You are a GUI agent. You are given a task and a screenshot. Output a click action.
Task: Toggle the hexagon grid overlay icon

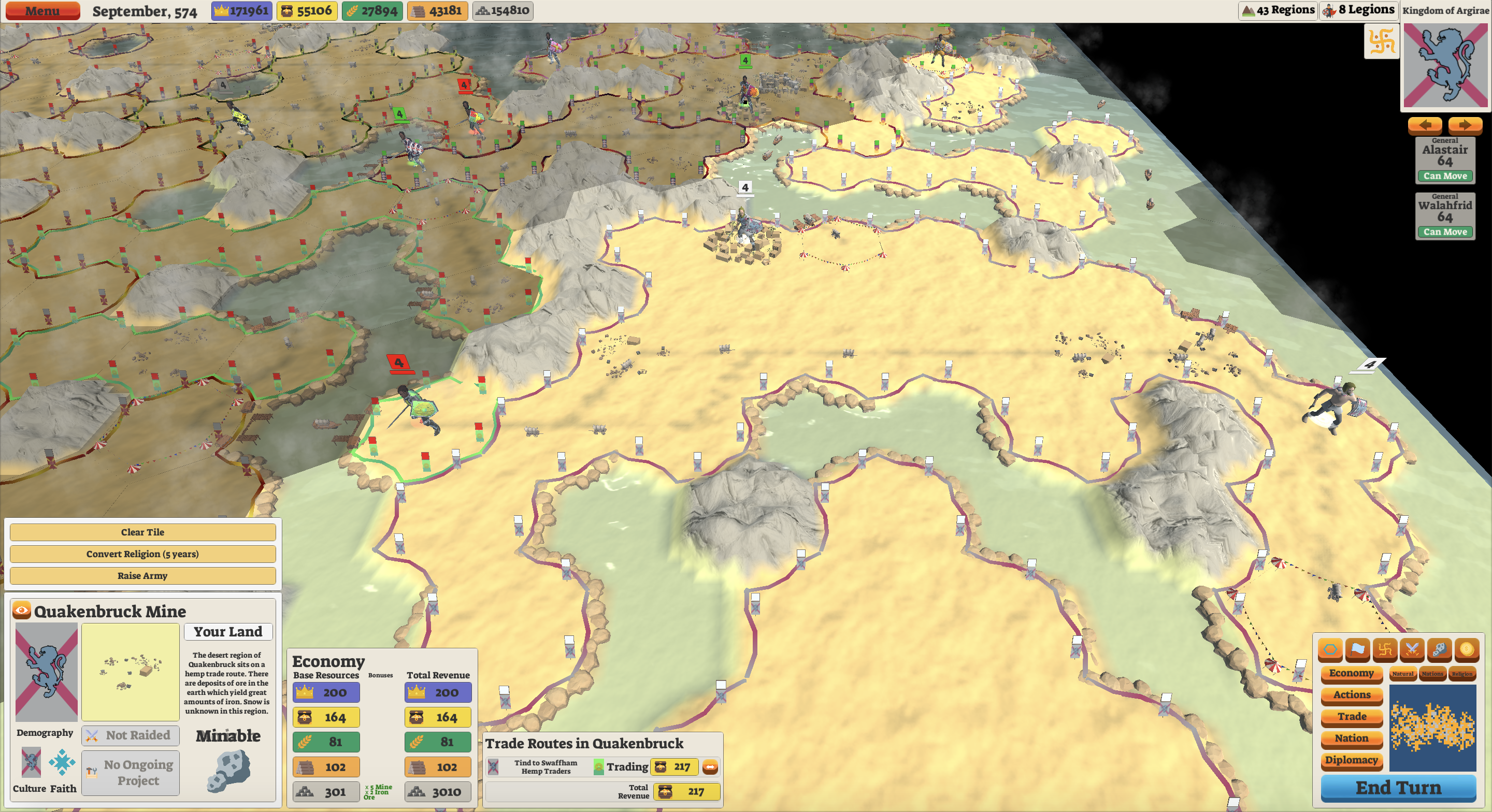[x=1330, y=650]
